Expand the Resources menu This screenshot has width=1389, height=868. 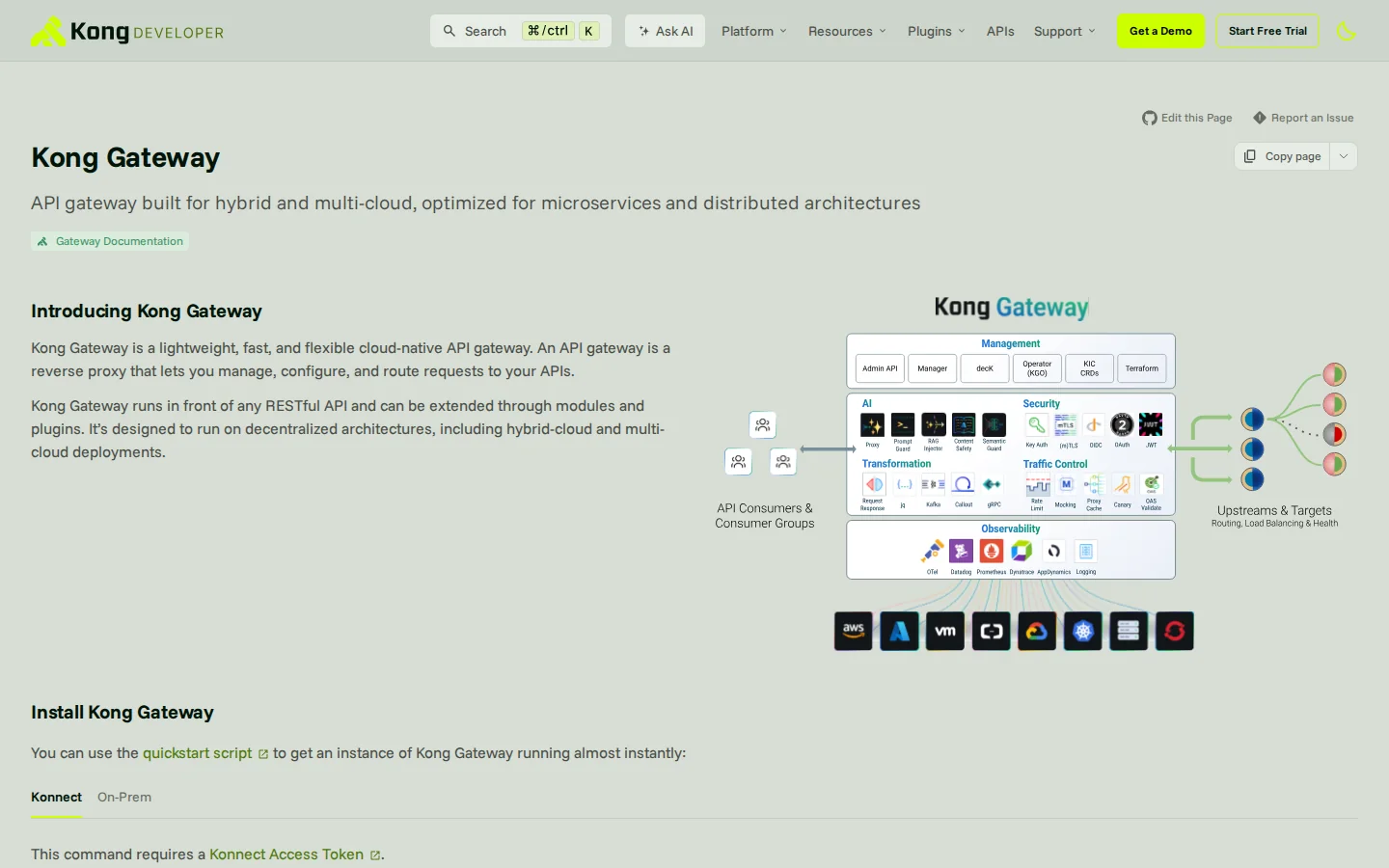click(847, 31)
